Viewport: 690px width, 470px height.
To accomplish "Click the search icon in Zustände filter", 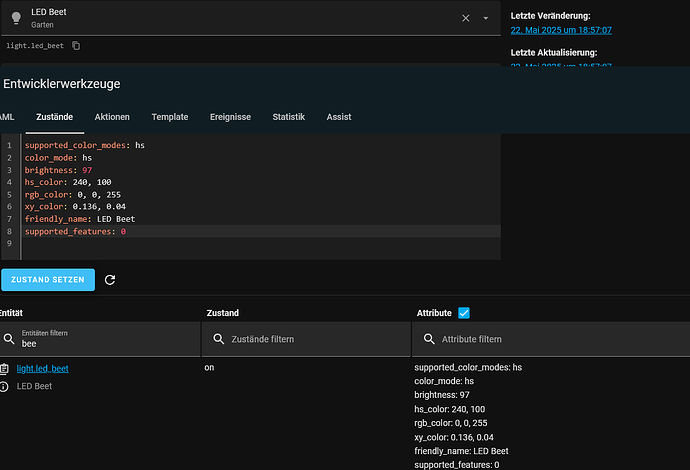I will tap(219, 339).
